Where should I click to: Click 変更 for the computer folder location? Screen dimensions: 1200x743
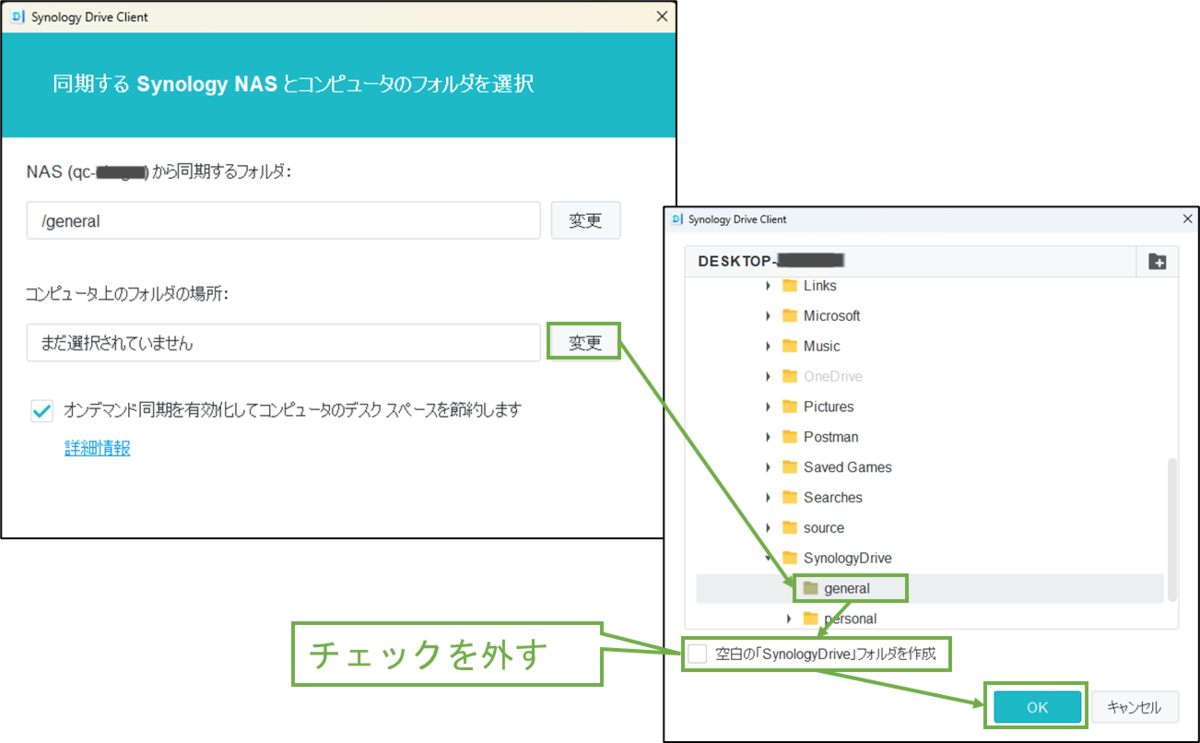click(x=585, y=343)
